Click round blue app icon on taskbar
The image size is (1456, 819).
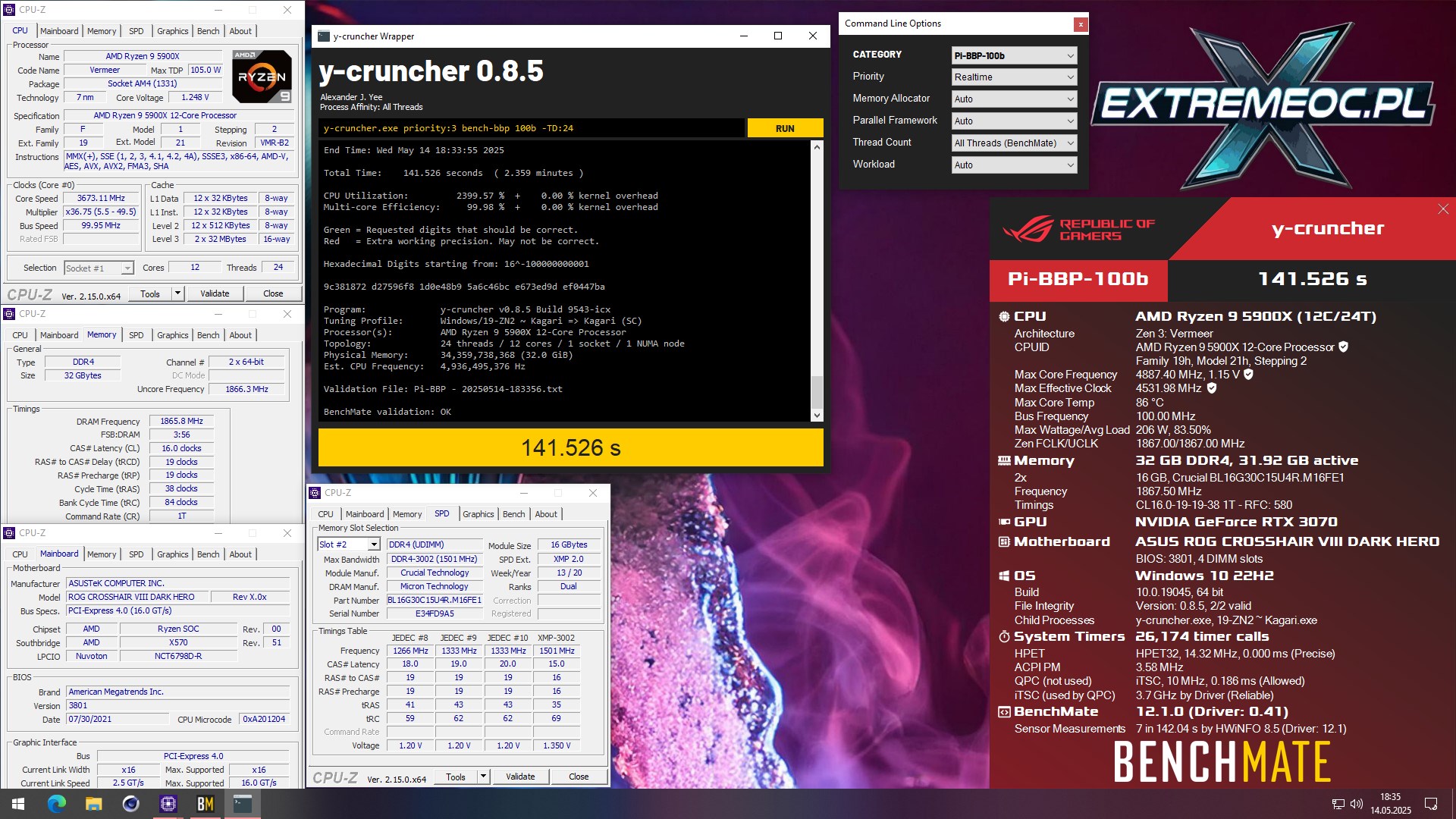tap(130, 804)
